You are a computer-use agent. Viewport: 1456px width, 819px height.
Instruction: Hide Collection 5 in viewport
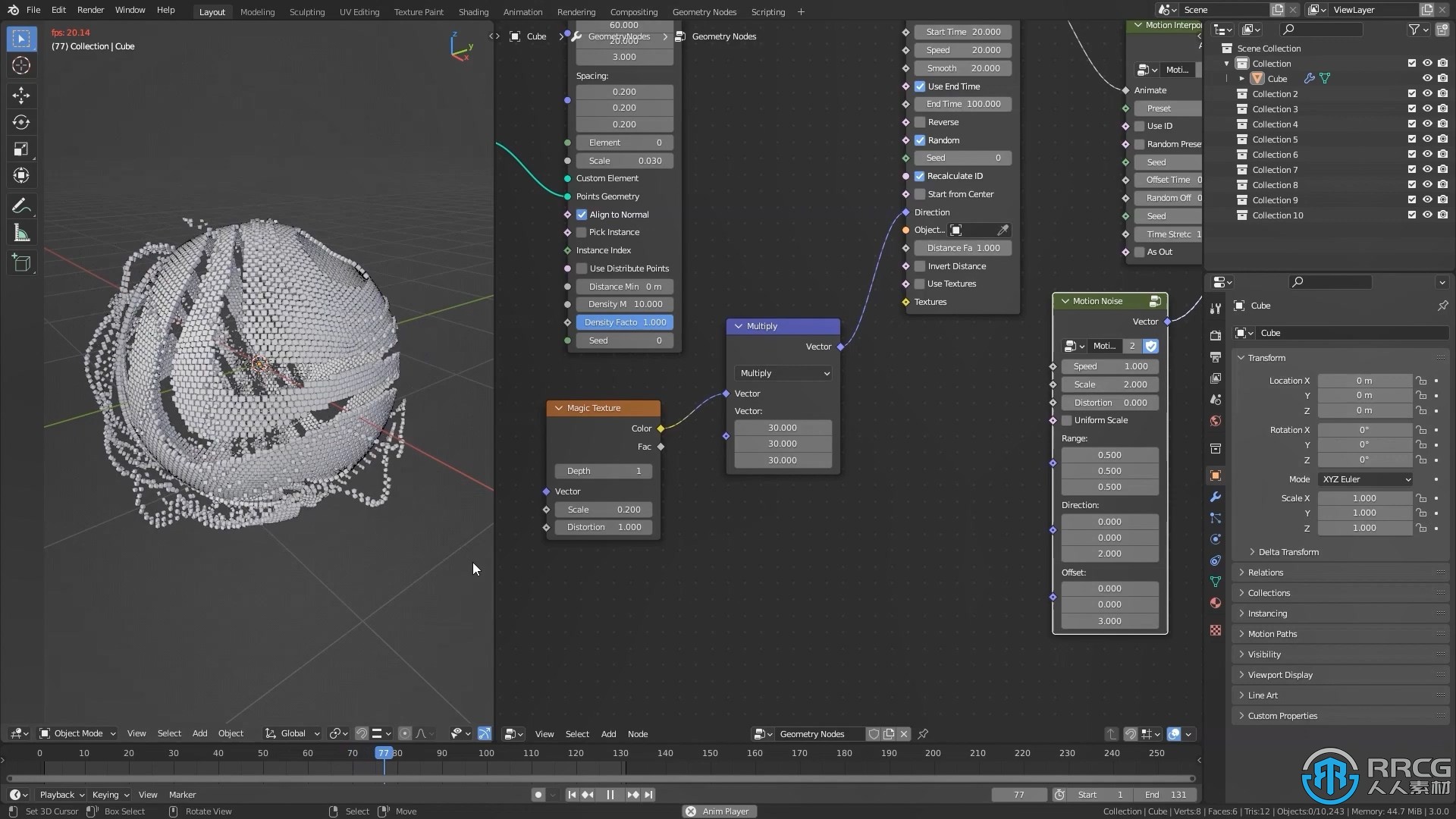point(1426,140)
